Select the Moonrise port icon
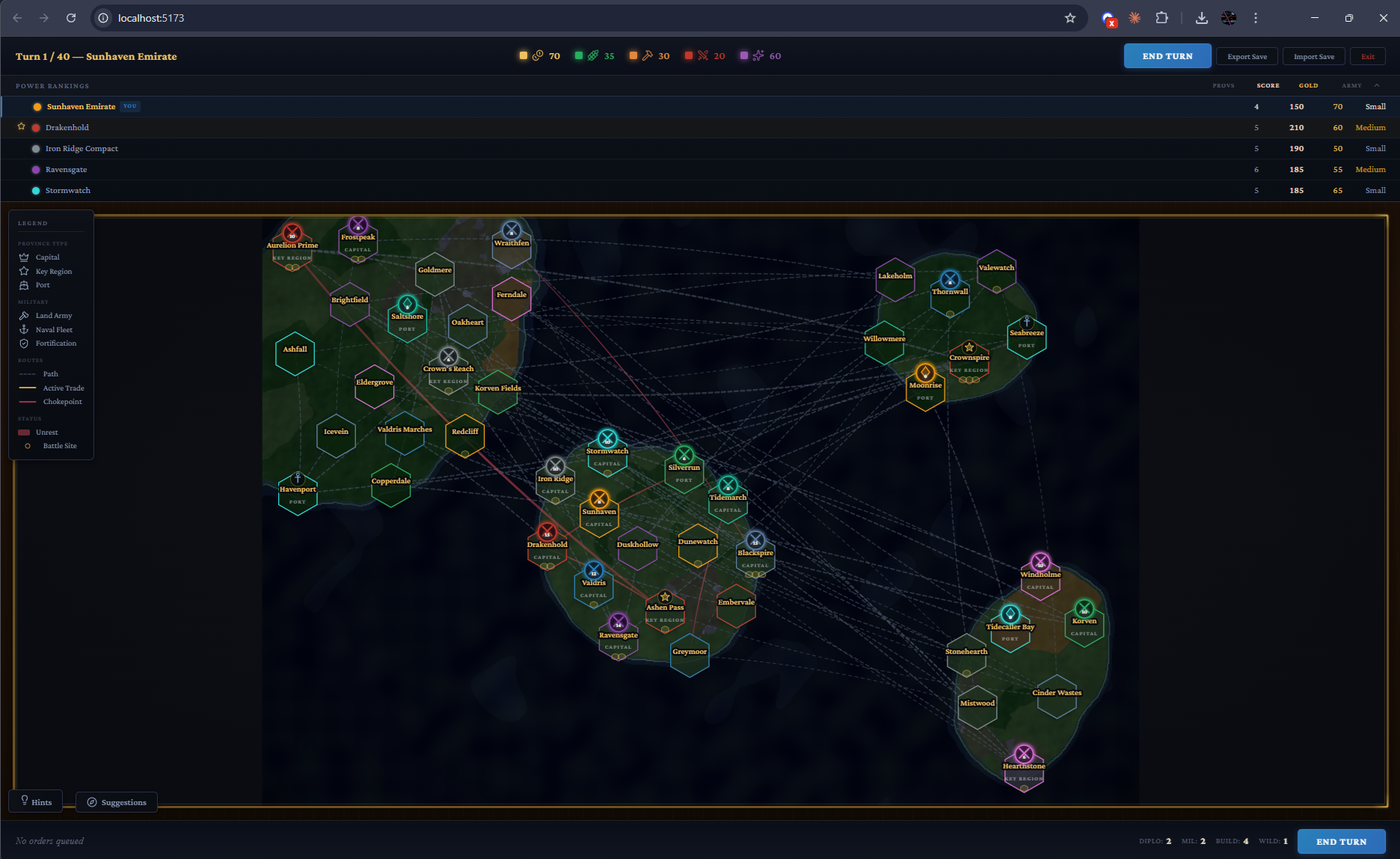The width and height of the screenshot is (1400, 859). click(925, 373)
